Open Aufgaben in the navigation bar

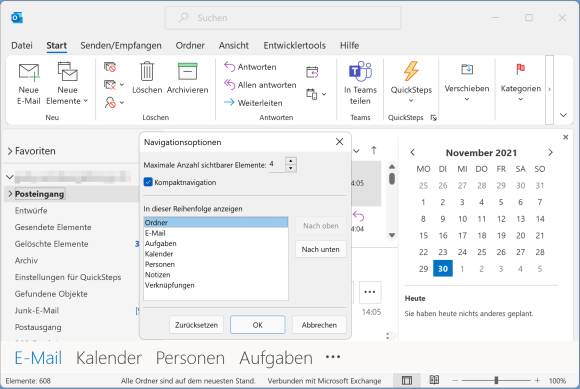[276, 358]
